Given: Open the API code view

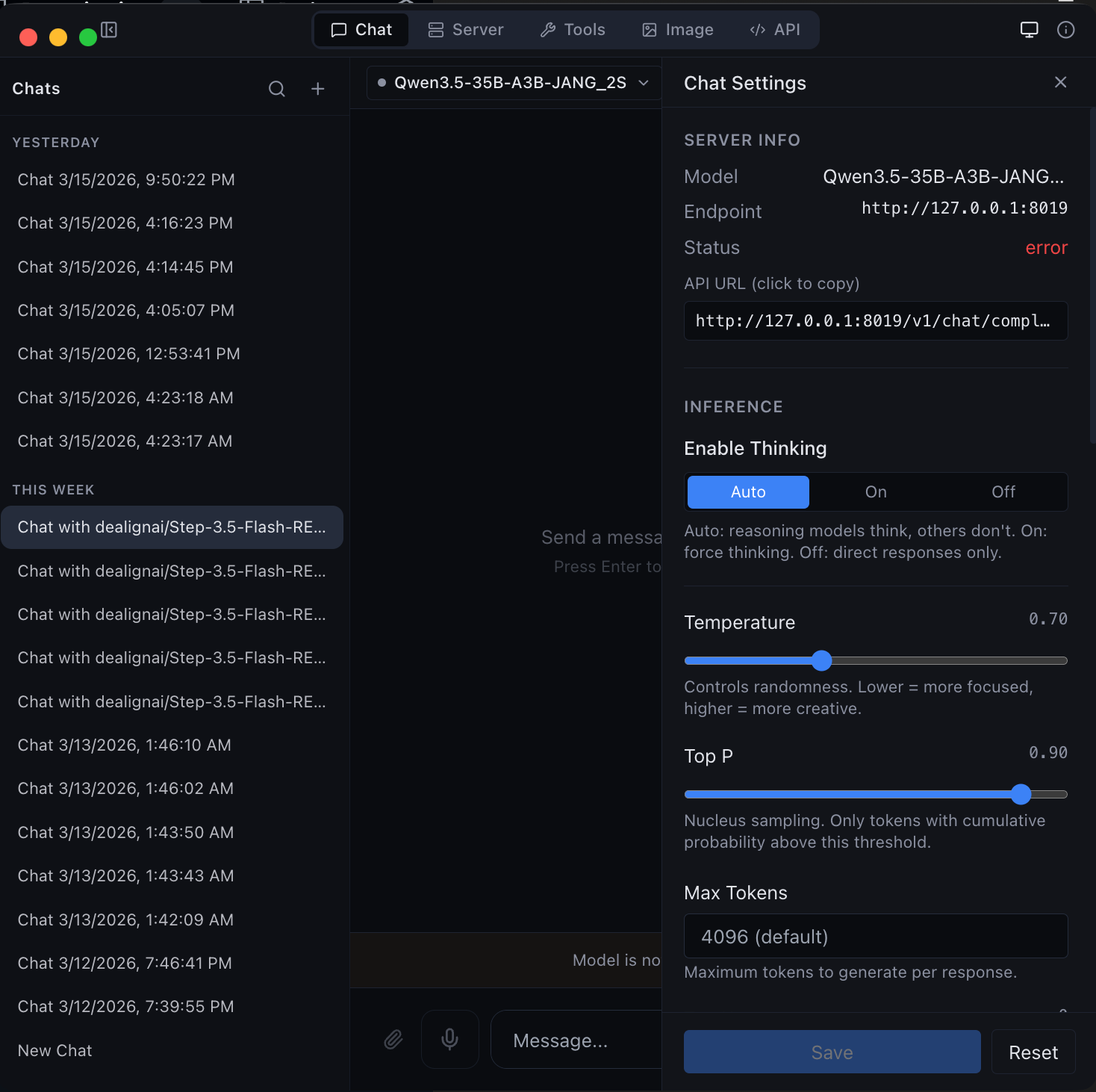Looking at the screenshot, I should click(775, 29).
